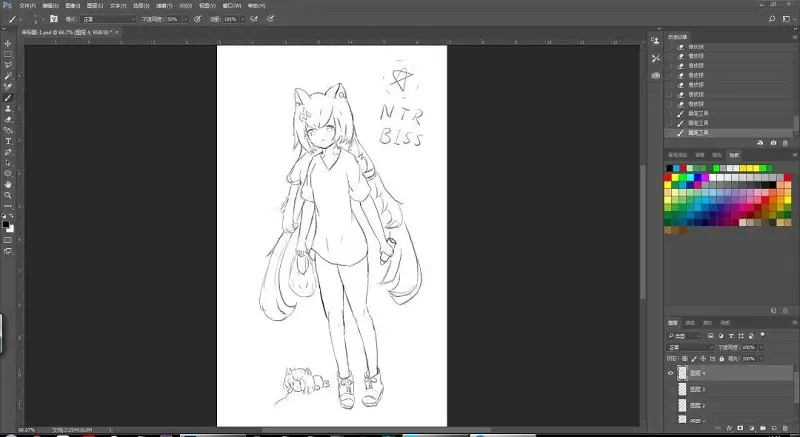Select the Type tool (T)
This screenshot has height=437, width=800.
[8, 141]
